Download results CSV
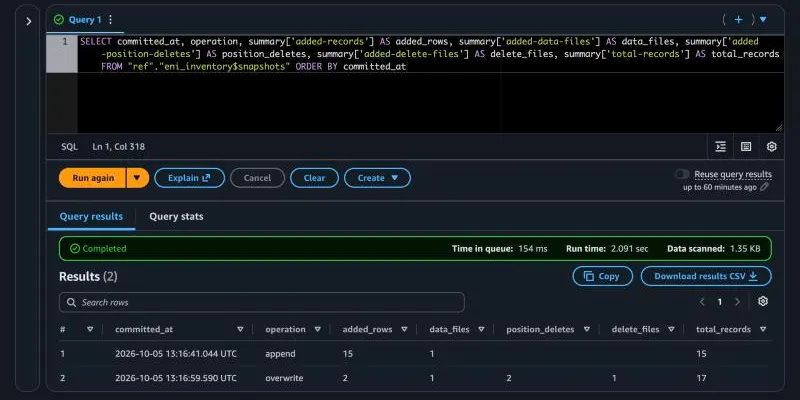 (706, 276)
